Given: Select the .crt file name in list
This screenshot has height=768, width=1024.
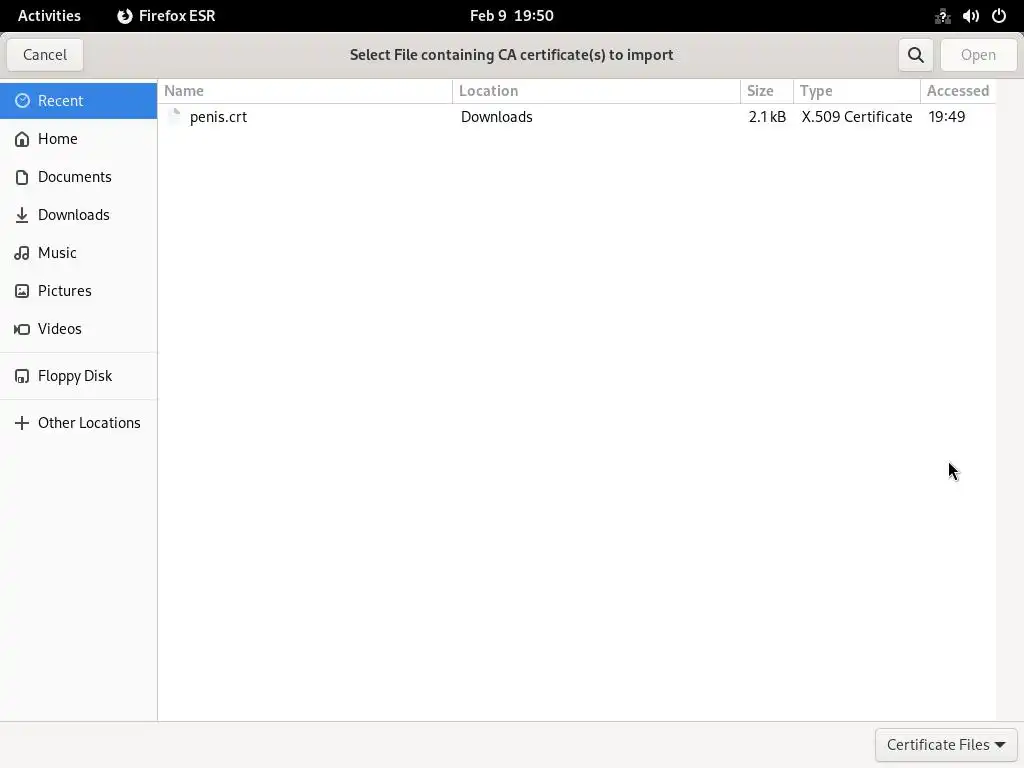Looking at the screenshot, I should click(x=219, y=117).
